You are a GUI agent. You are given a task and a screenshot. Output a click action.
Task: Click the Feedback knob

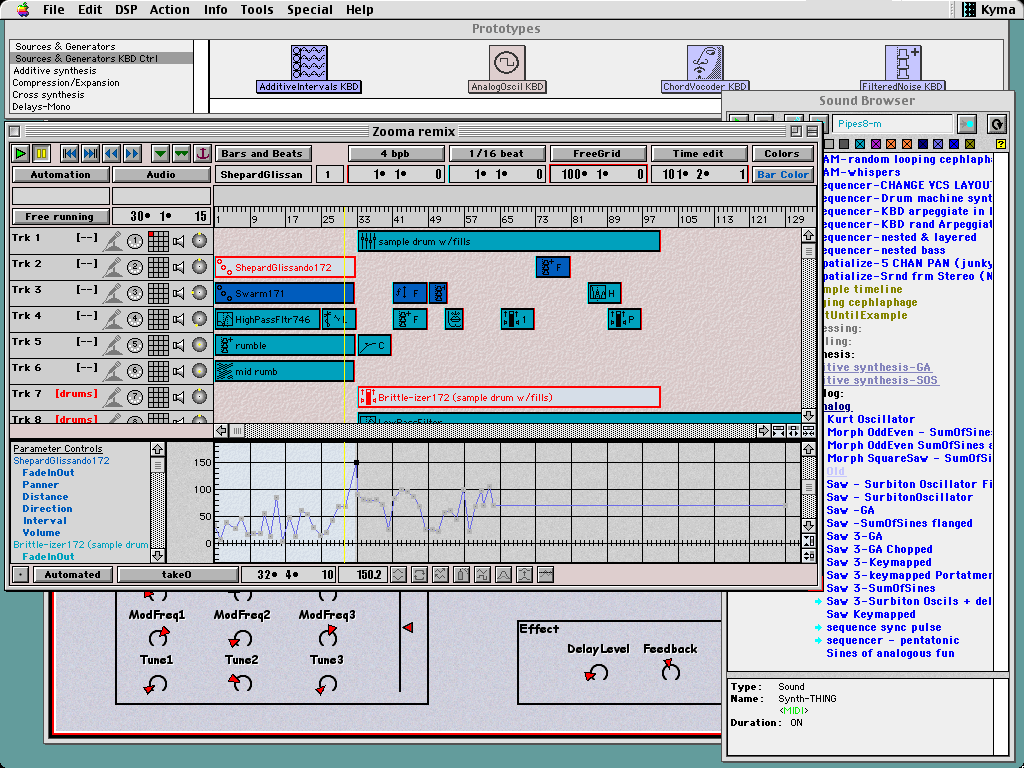click(x=670, y=670)
